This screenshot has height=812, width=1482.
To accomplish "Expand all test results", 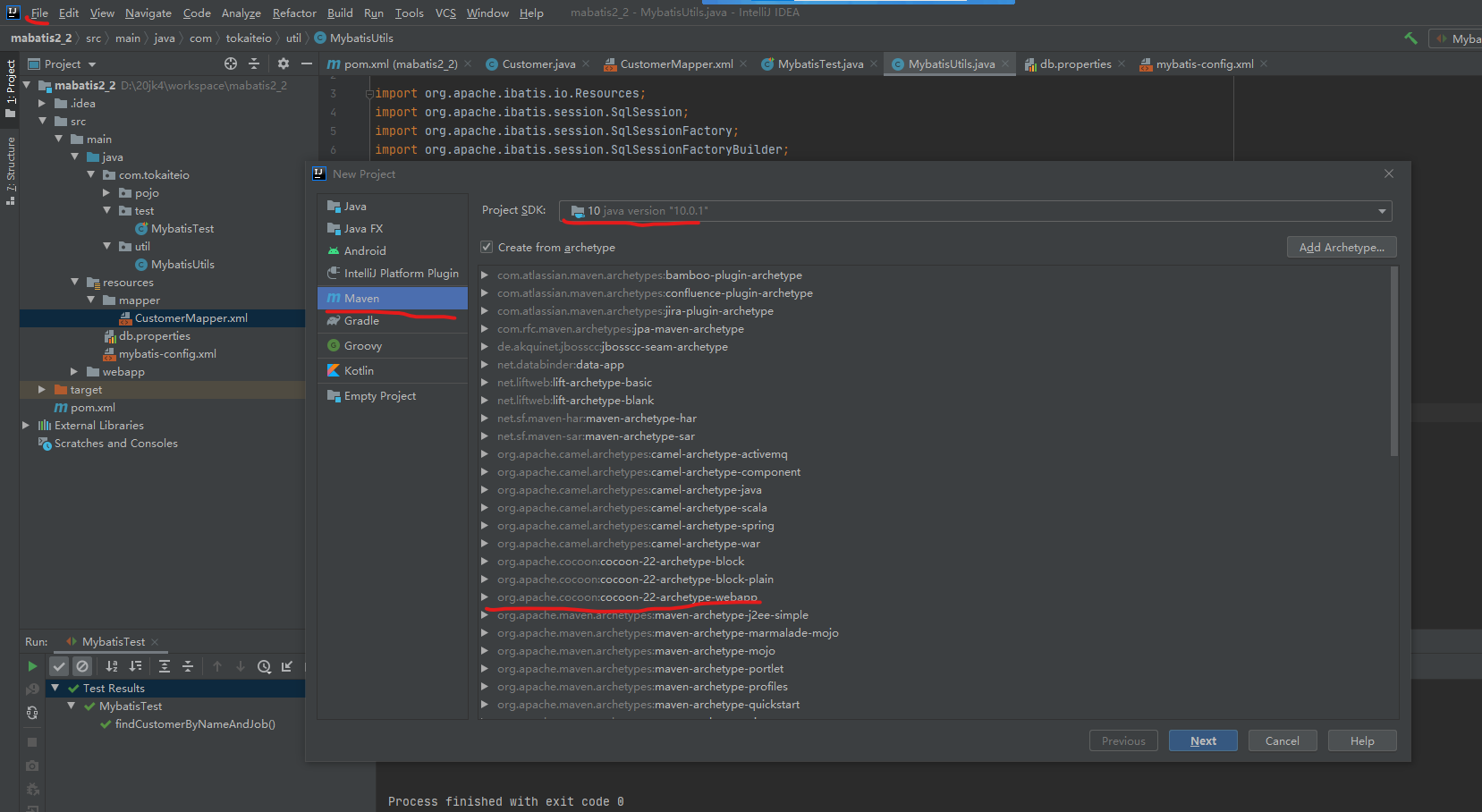I will (165, 666).
